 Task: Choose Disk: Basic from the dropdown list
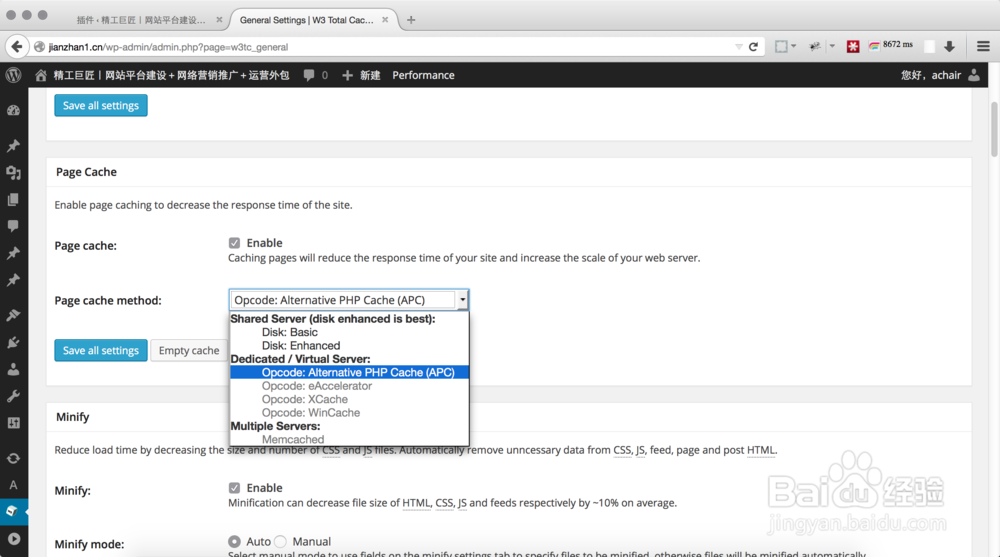[x=289, y=332]
